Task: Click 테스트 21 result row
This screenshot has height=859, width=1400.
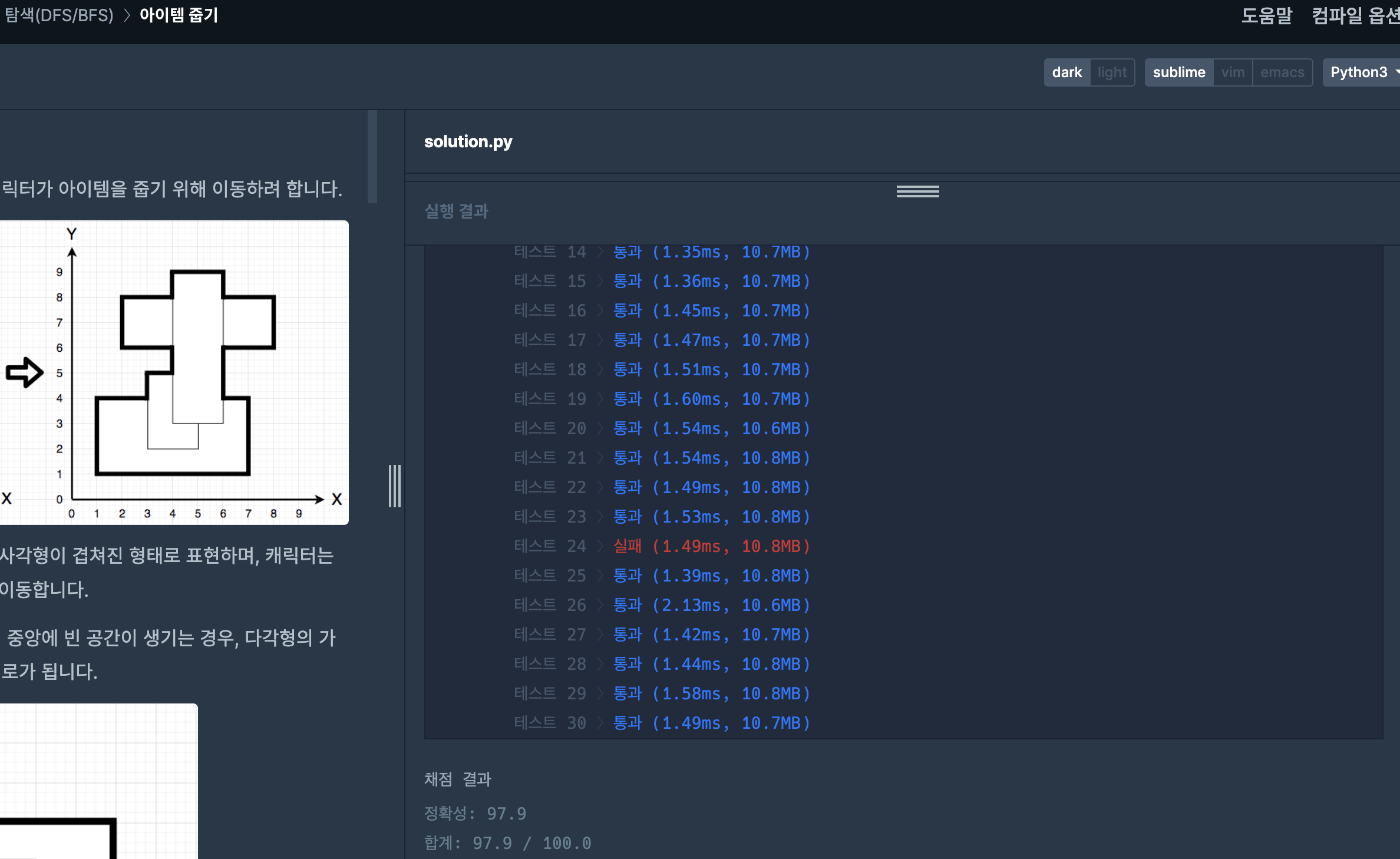Action: 662,458
